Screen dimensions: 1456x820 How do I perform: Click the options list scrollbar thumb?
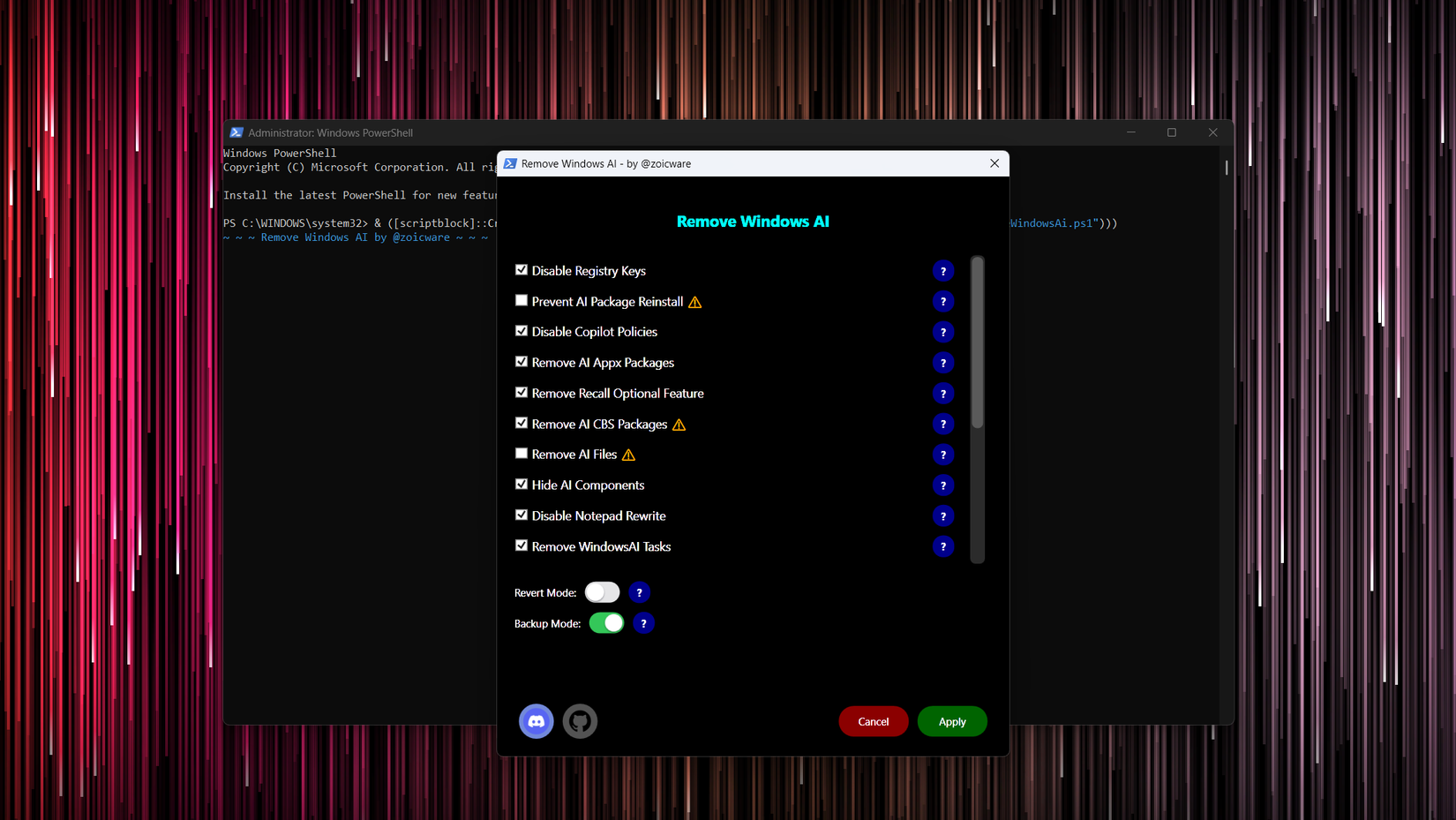(x=978, y=342)
